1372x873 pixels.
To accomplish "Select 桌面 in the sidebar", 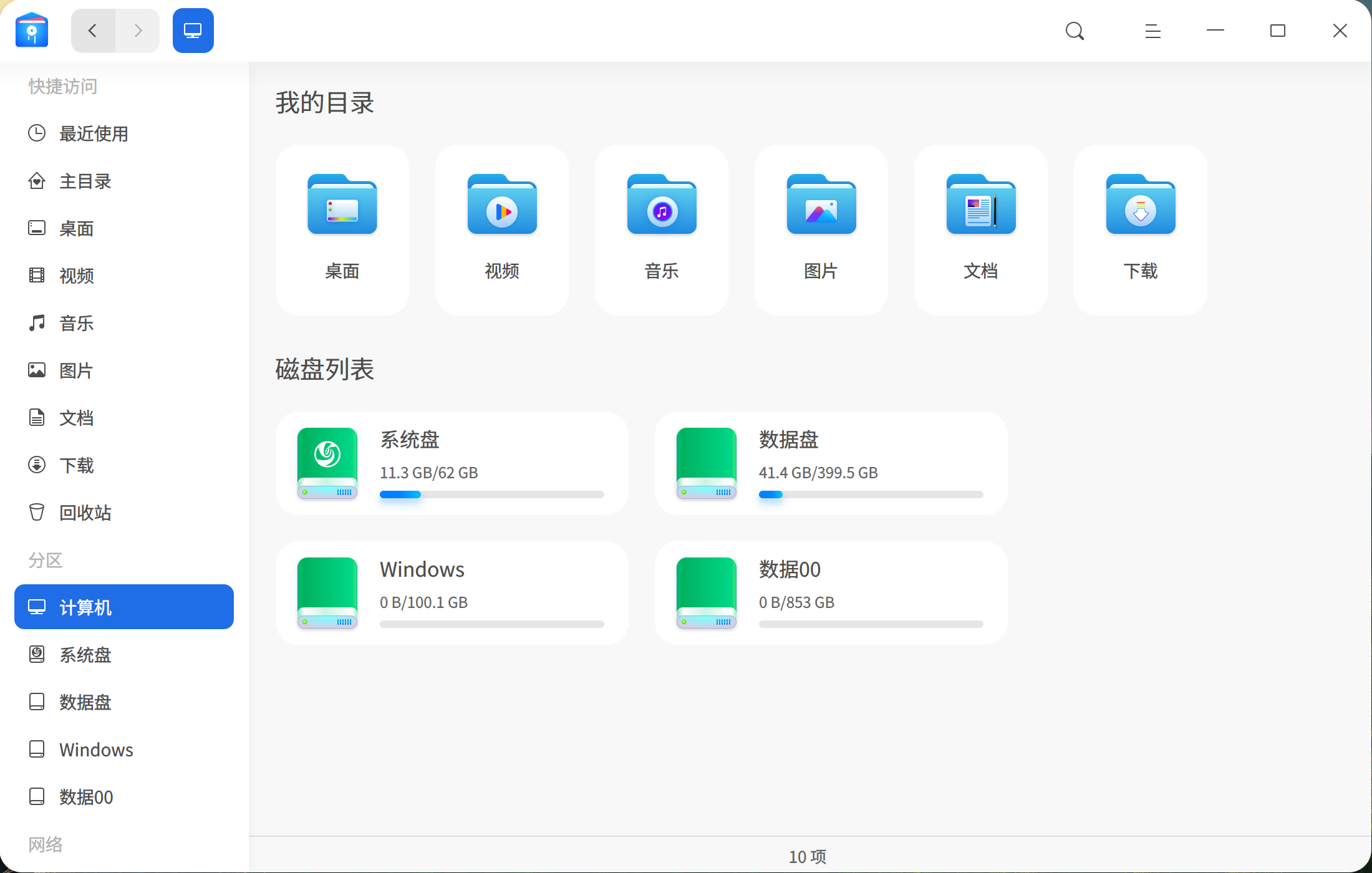I will (x=124, y=228).
